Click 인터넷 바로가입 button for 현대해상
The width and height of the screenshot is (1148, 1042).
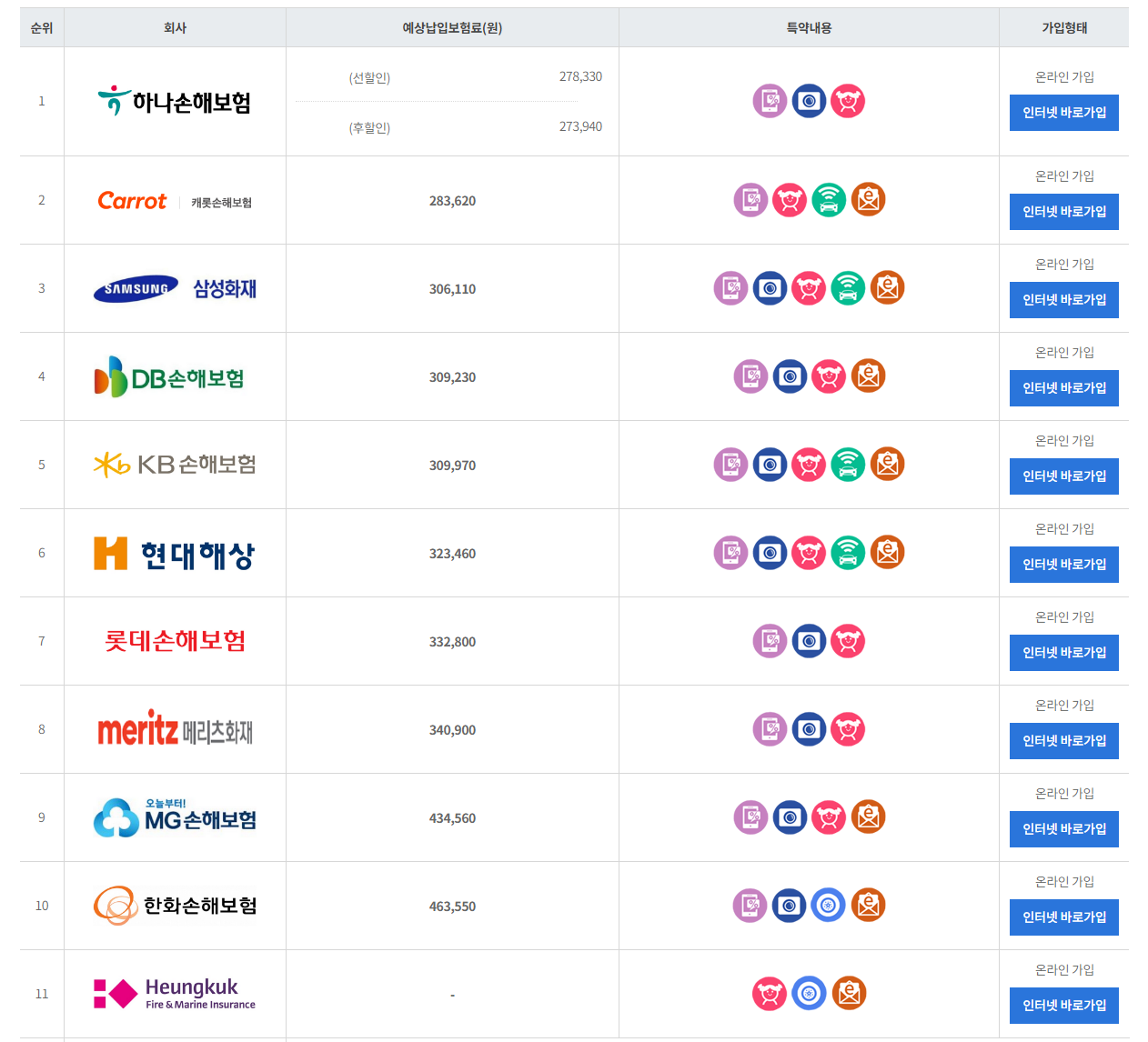pyautogui.click(x=1064, y=565)
